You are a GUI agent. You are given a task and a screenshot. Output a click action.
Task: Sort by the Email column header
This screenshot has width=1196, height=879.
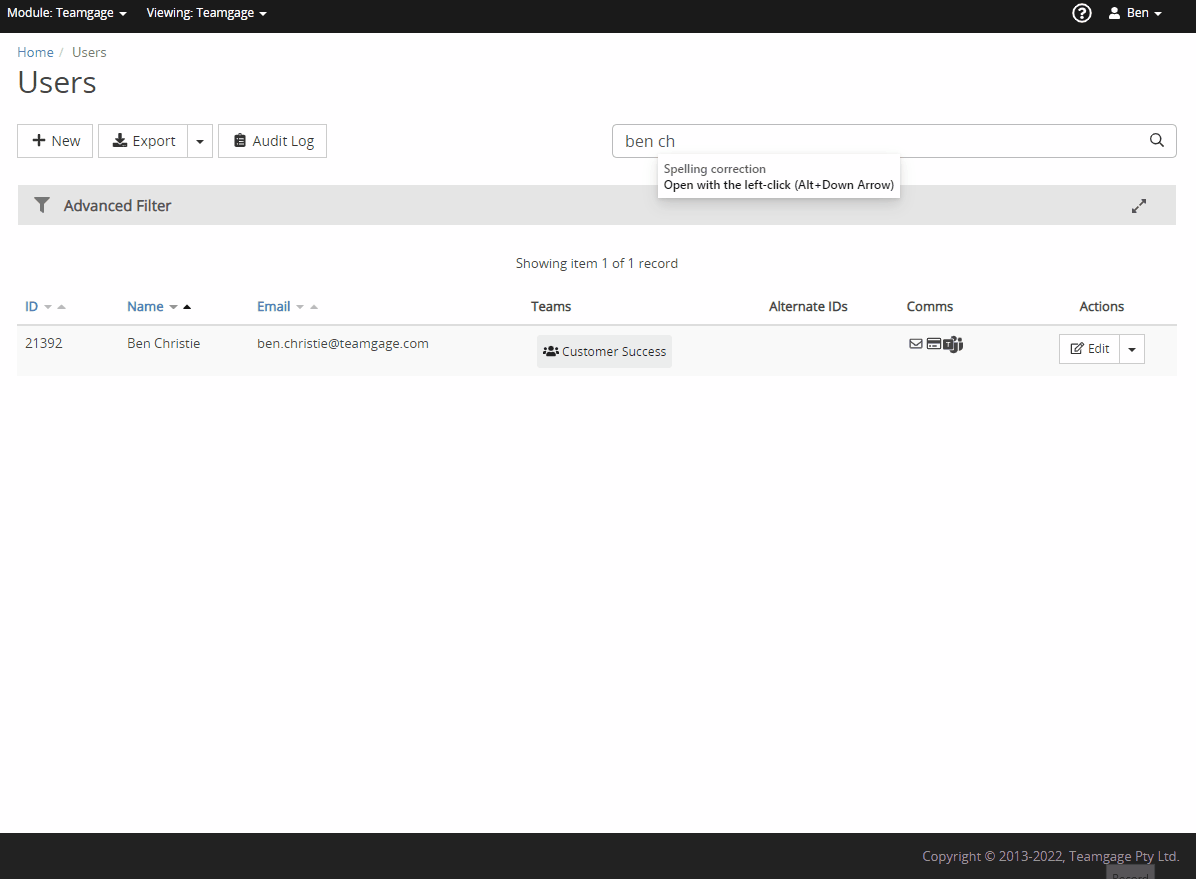273,306
